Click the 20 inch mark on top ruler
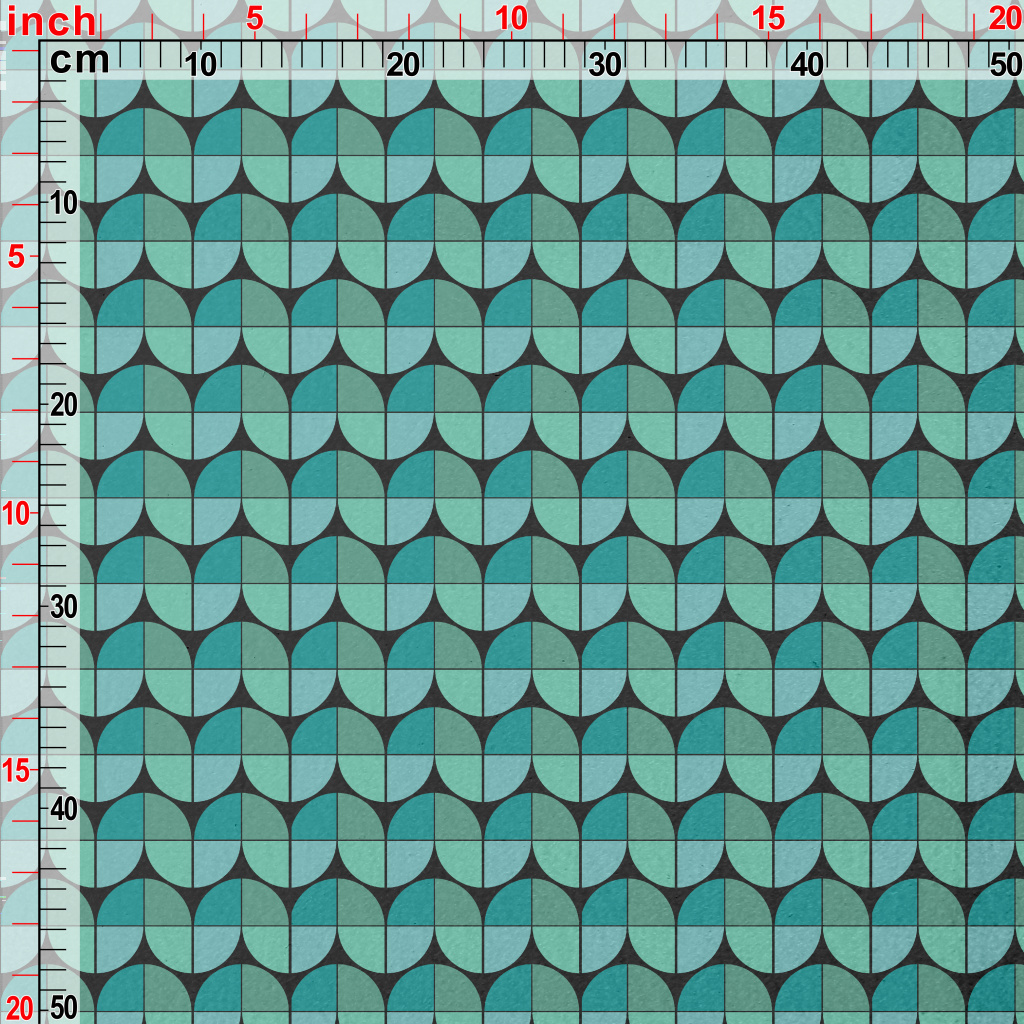 point(1005,19)
